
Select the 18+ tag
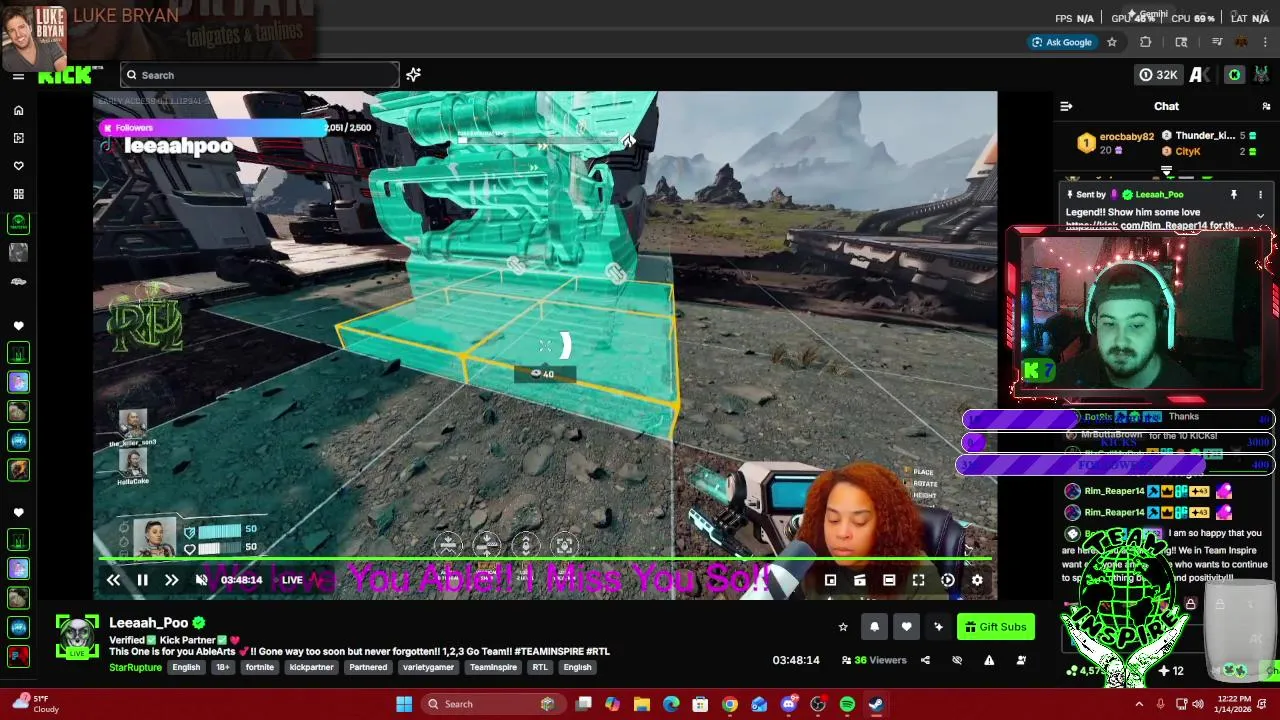(x=223, y=667)
